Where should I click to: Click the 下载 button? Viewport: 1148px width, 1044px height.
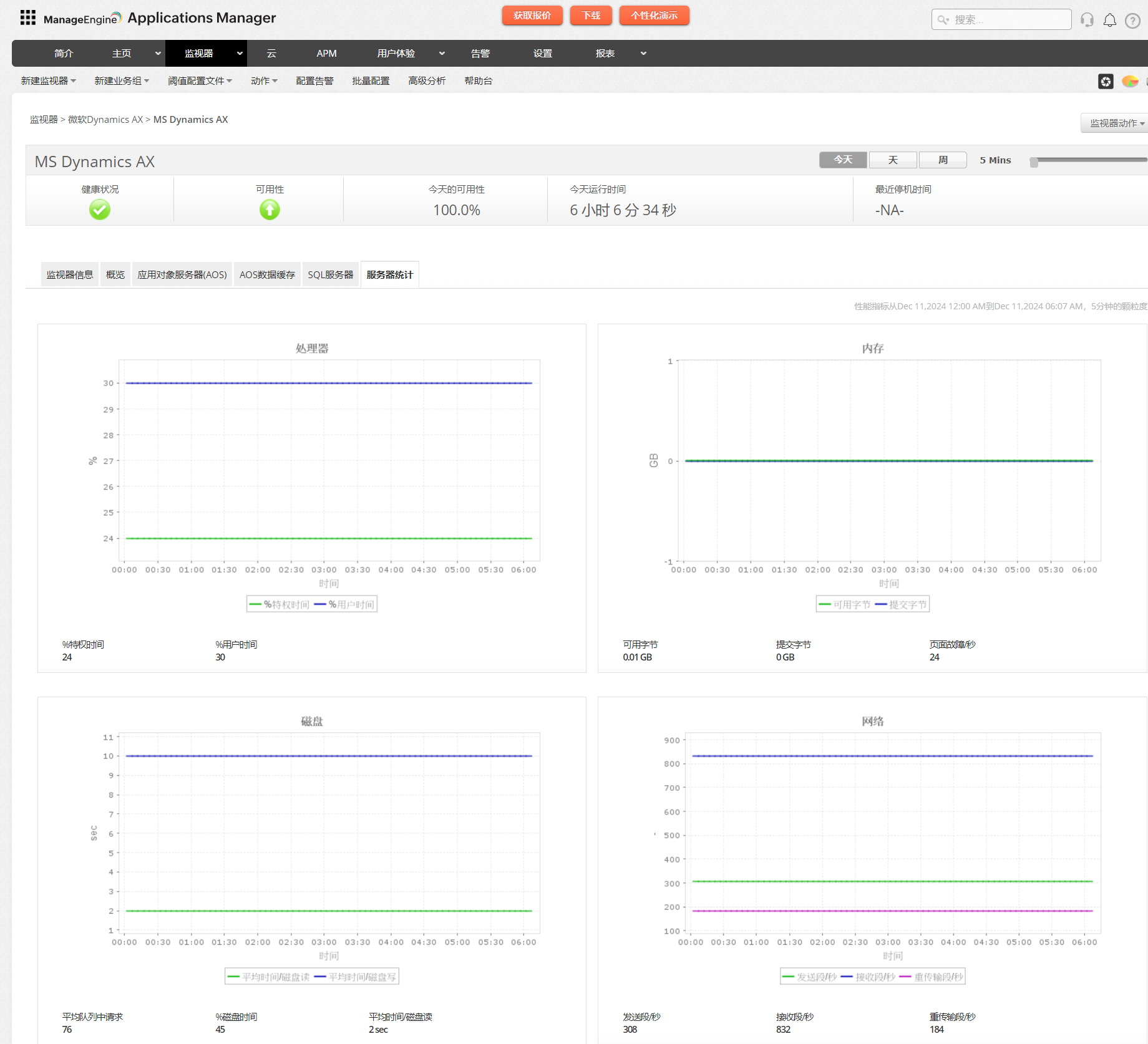[591, 15]
